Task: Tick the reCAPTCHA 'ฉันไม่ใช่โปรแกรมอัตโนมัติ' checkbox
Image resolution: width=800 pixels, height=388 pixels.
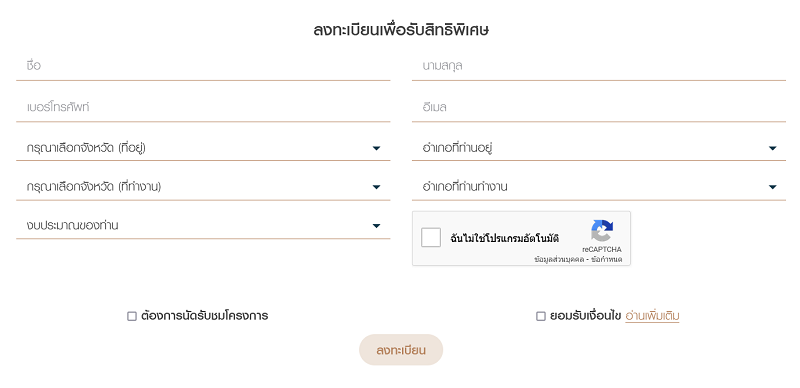Action: [x=431, y=237]
